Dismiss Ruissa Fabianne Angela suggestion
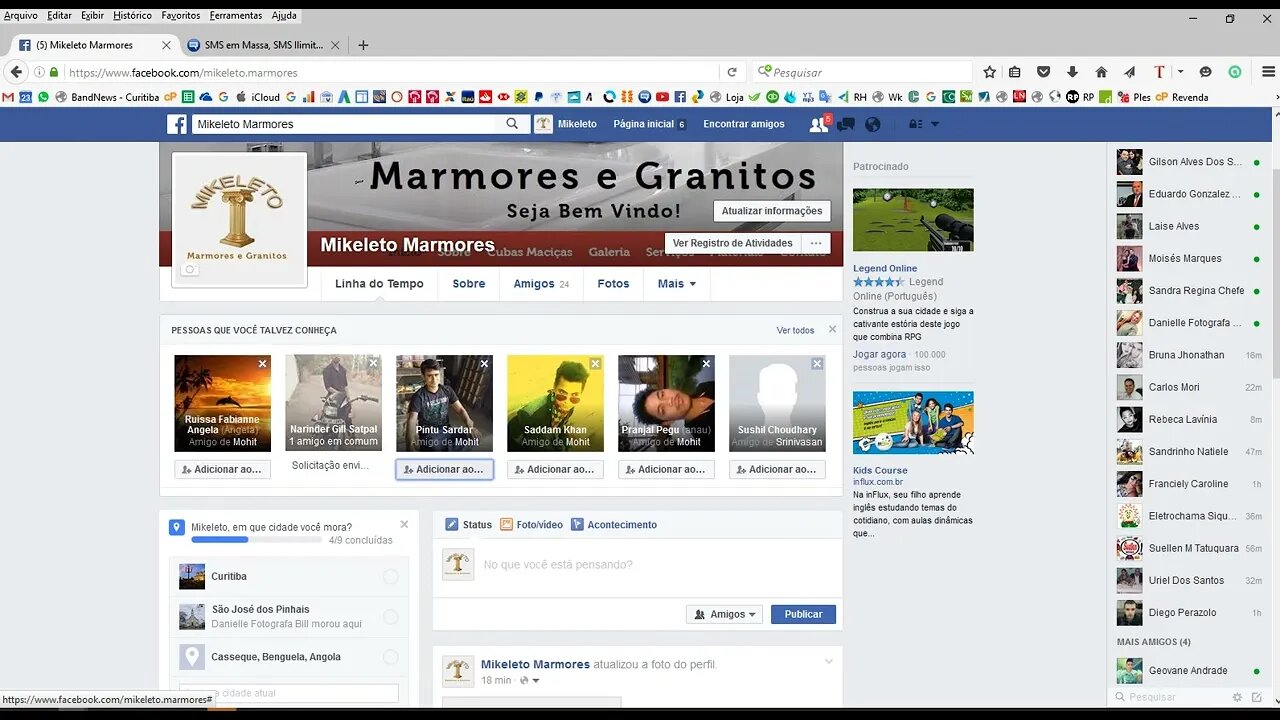The image size is (1280, 720). (263, 364)
